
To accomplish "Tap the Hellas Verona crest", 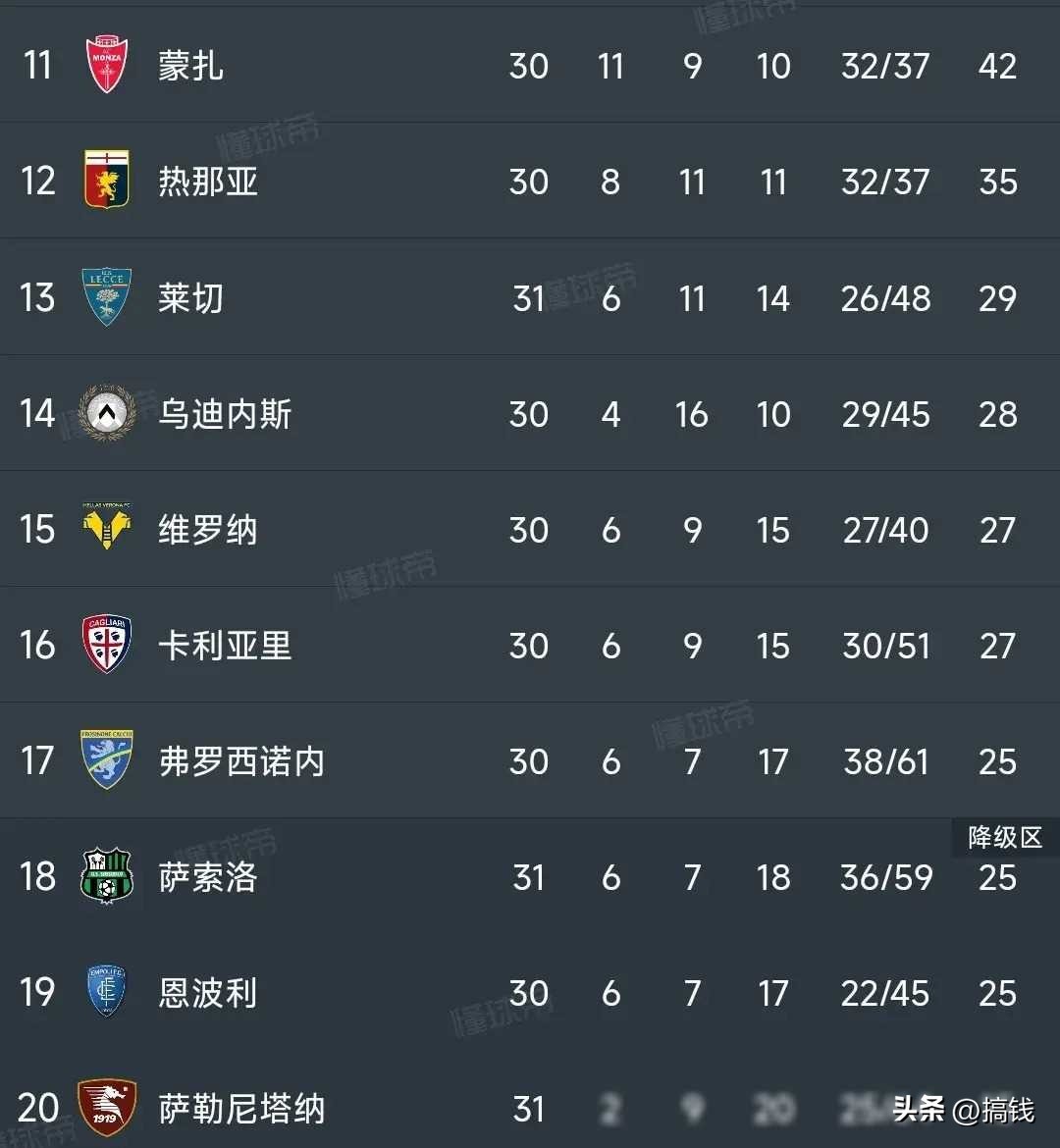I will (107, 529).
